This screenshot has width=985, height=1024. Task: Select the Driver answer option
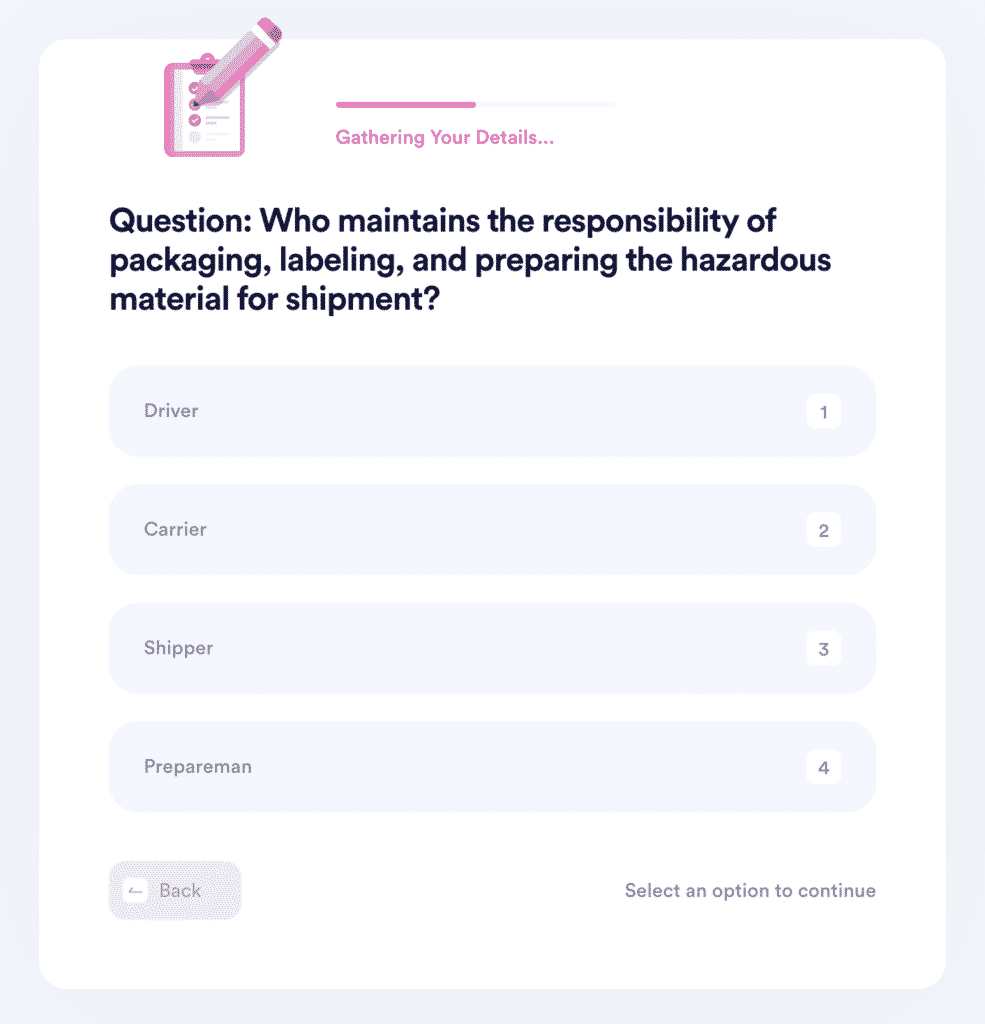492,411
